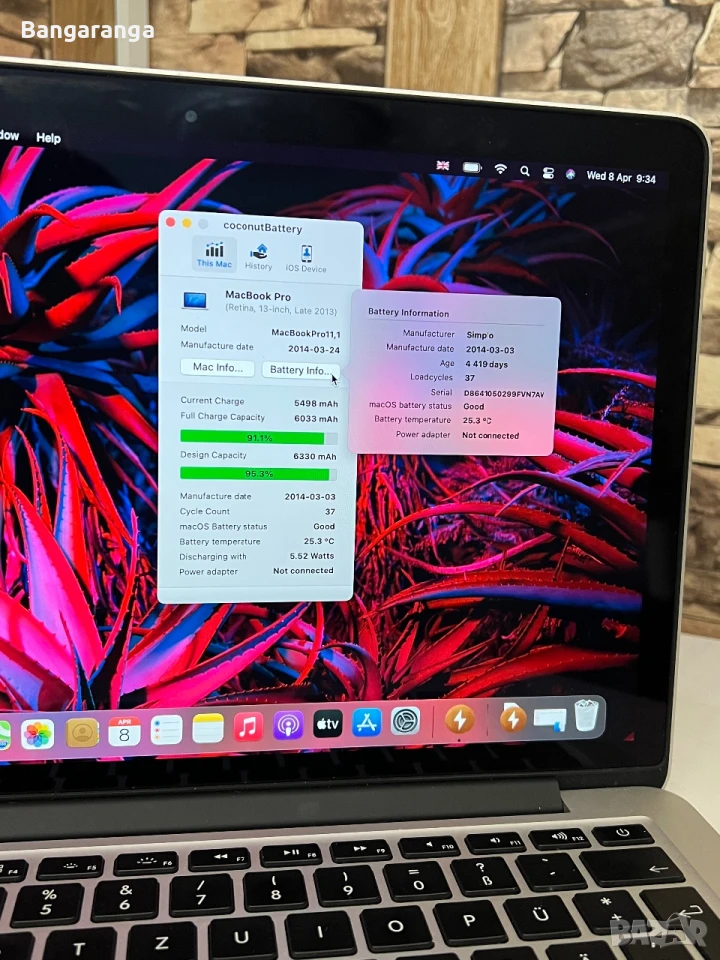This screenshot has width=720, height=960.
Task: Open App Store from the dock
Action: [367, 722]
